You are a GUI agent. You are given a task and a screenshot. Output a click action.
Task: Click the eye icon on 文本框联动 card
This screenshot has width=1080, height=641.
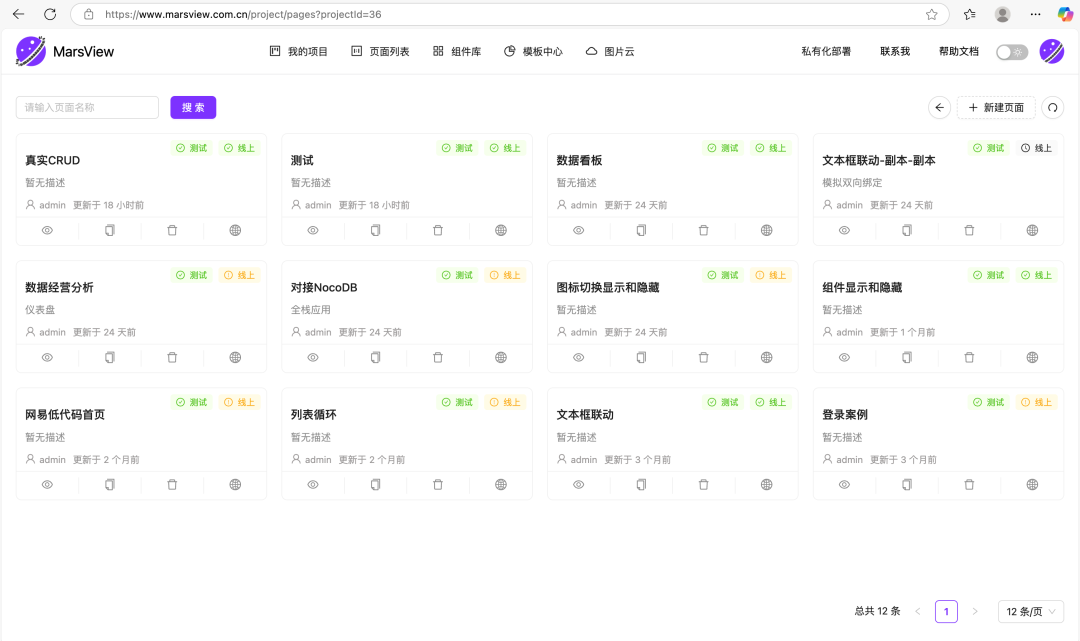click(578, 484)
